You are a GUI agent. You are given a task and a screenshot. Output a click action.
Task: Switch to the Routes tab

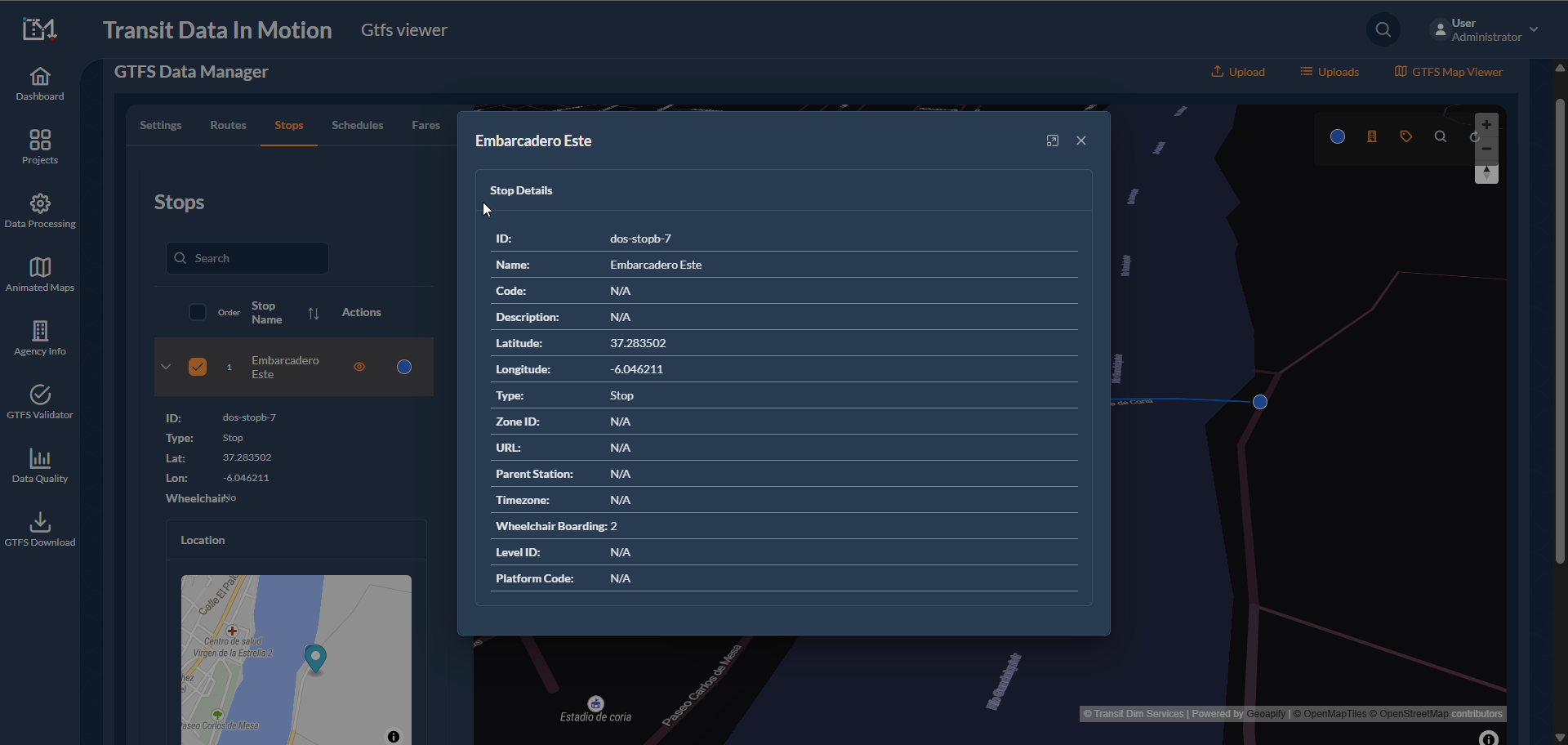[228, 125]
